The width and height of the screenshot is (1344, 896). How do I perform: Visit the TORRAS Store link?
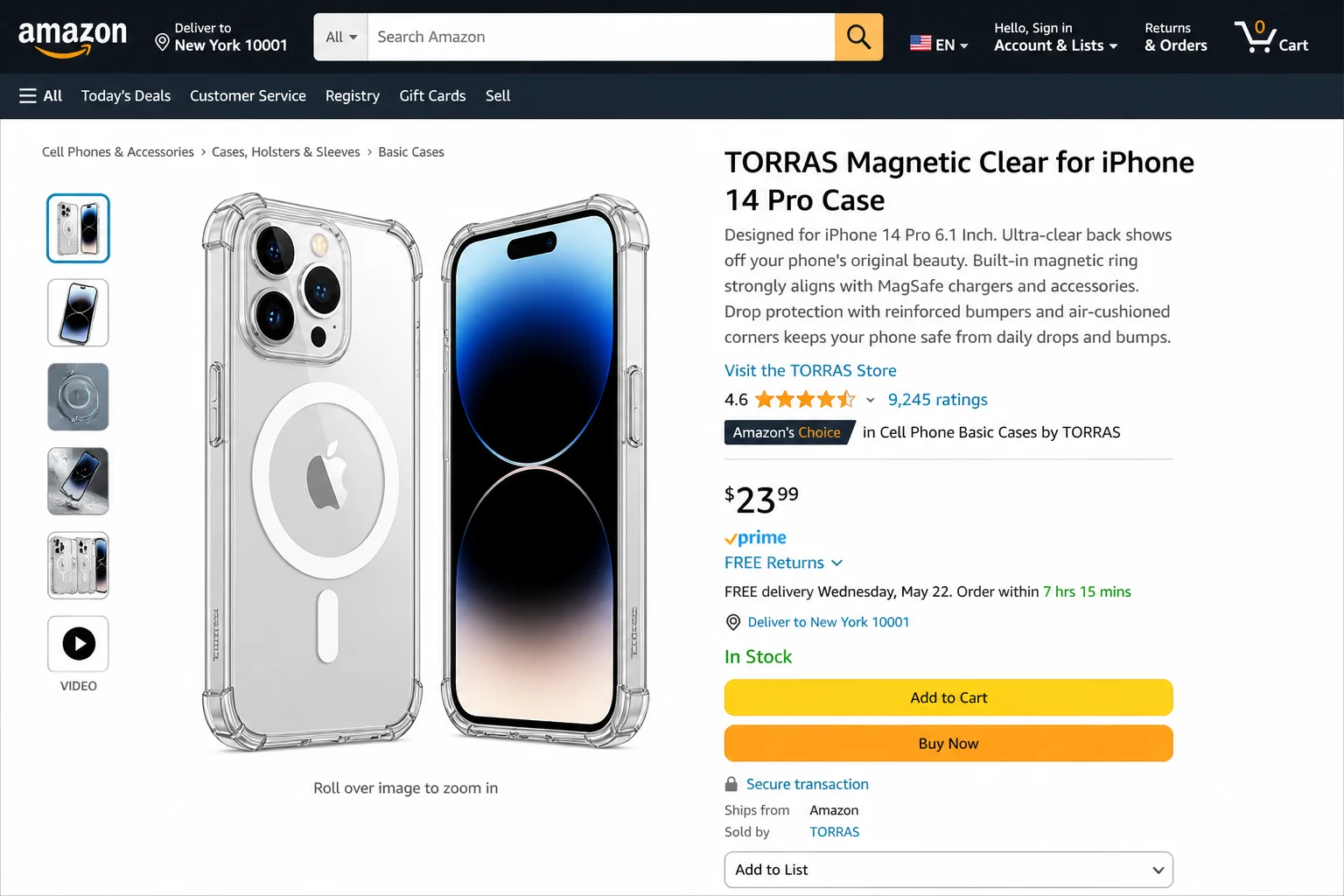810,370
